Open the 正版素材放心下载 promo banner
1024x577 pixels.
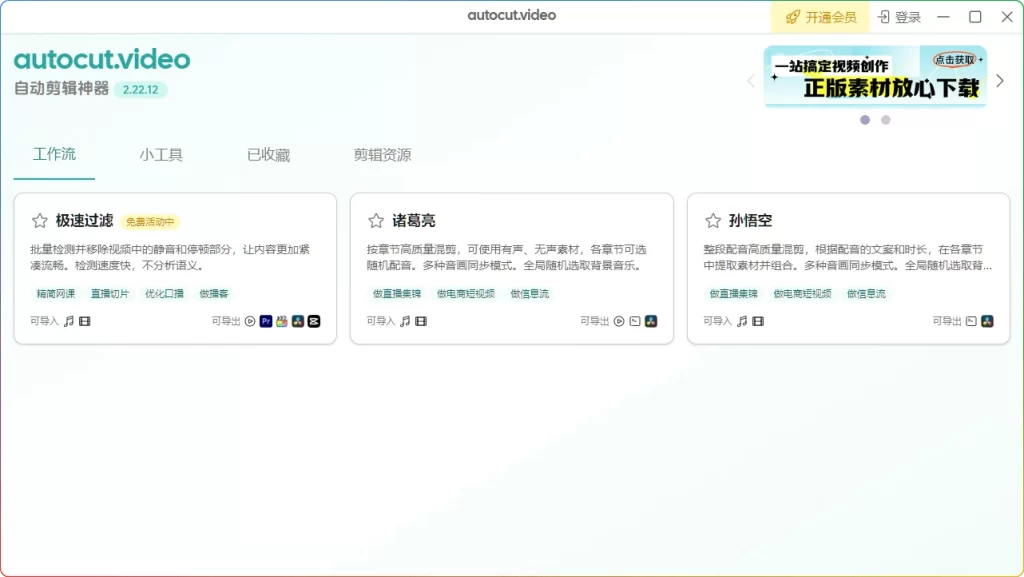pyautogui.click(x=875, y=76)
